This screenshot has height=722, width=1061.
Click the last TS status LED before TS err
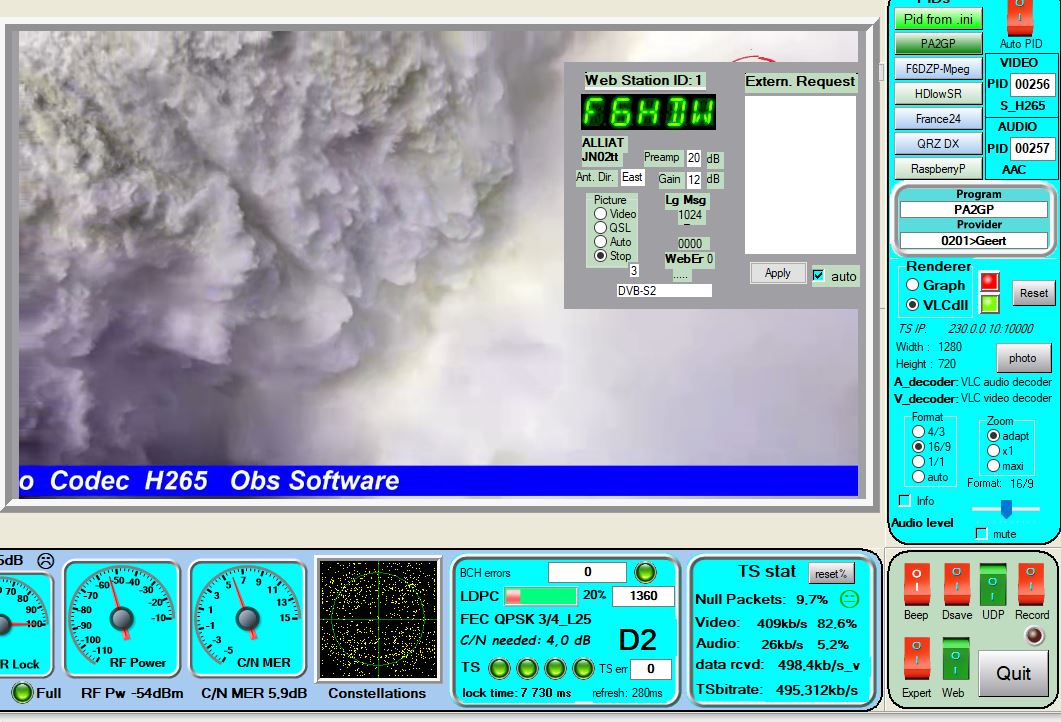point(583,669)
